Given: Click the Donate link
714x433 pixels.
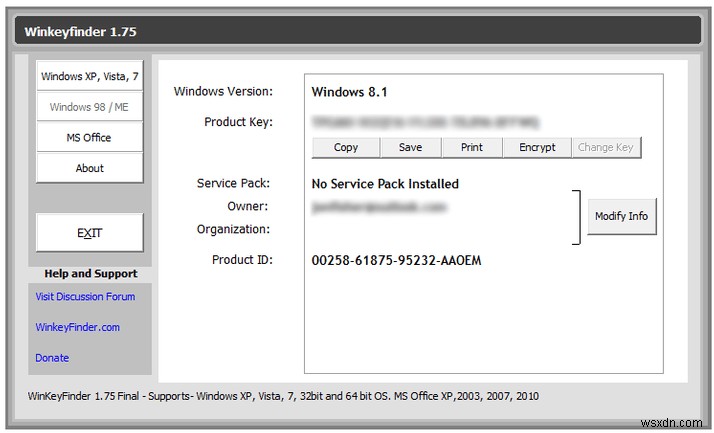Looking at the screenshot, I should [52, 358].
